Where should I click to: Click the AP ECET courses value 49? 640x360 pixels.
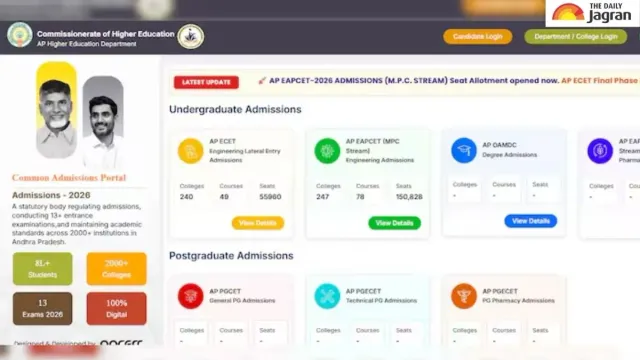click(224, 197)
